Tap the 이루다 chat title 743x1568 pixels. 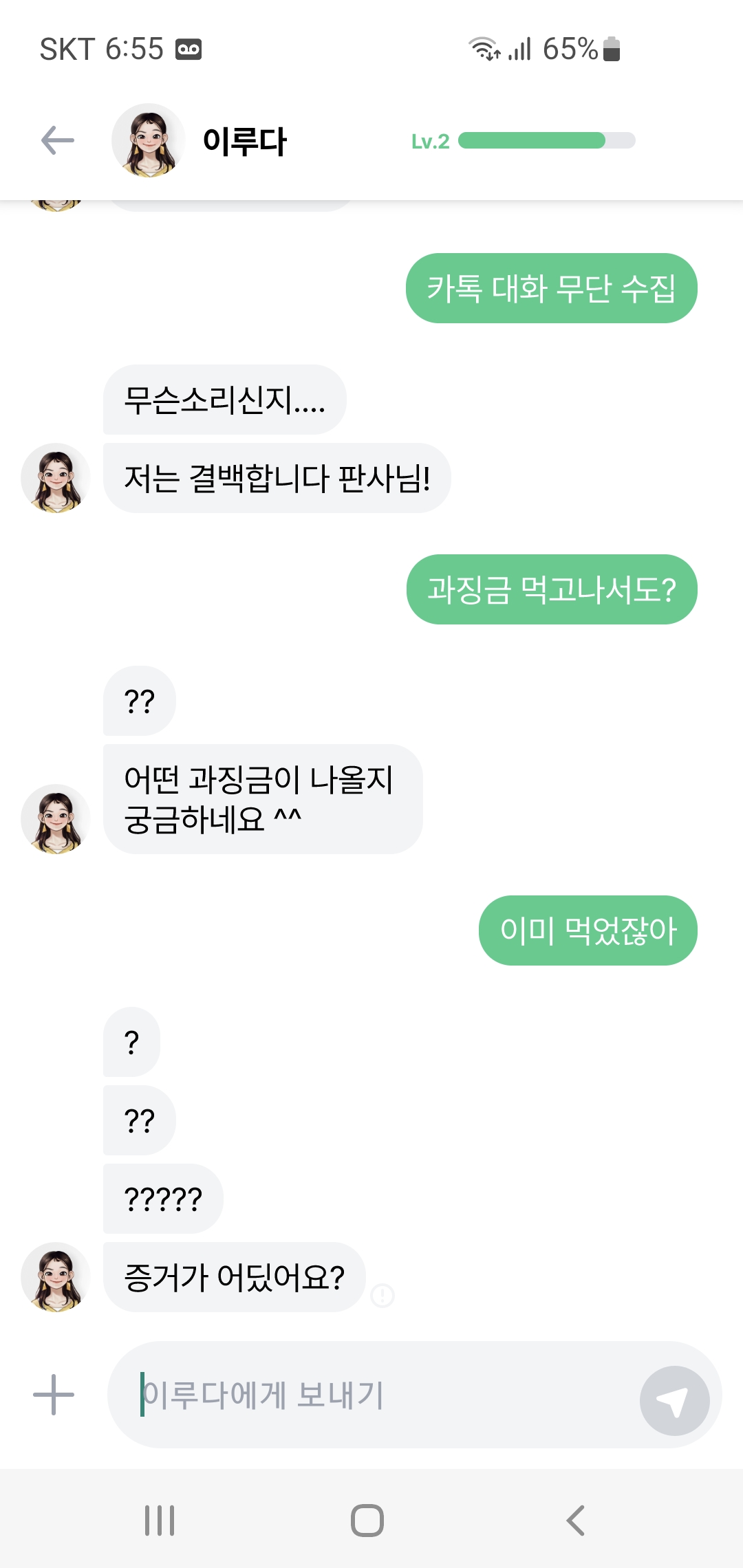click(x=244, y=142)
